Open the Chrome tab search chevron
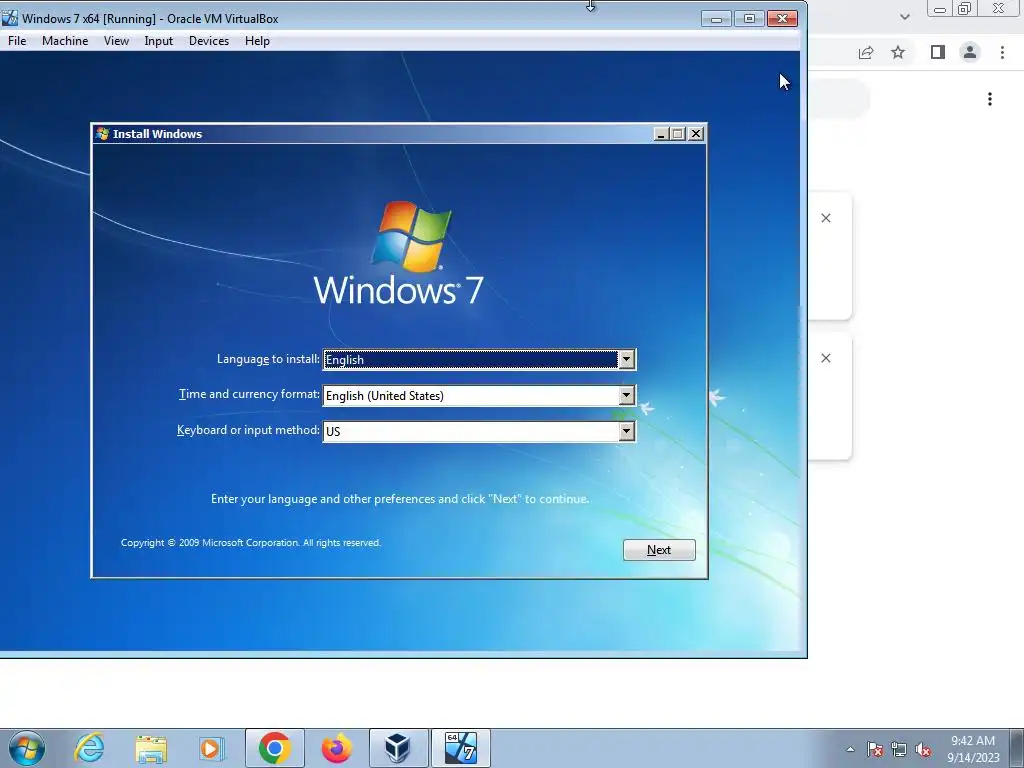Image resolution: width=1024 pixels, height=768 pixels. (904, 17)
